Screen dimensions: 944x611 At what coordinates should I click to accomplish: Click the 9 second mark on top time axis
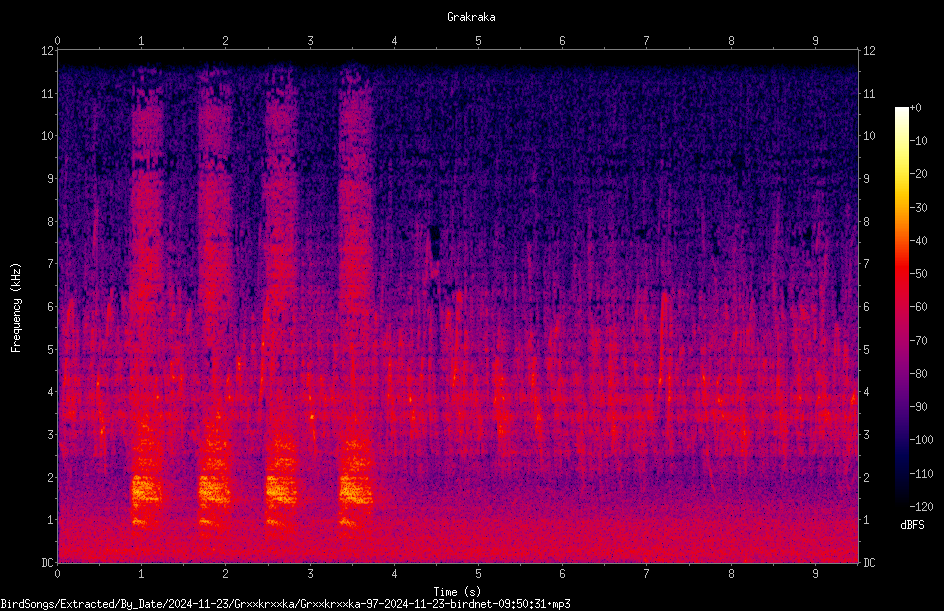tap(815, 40)
